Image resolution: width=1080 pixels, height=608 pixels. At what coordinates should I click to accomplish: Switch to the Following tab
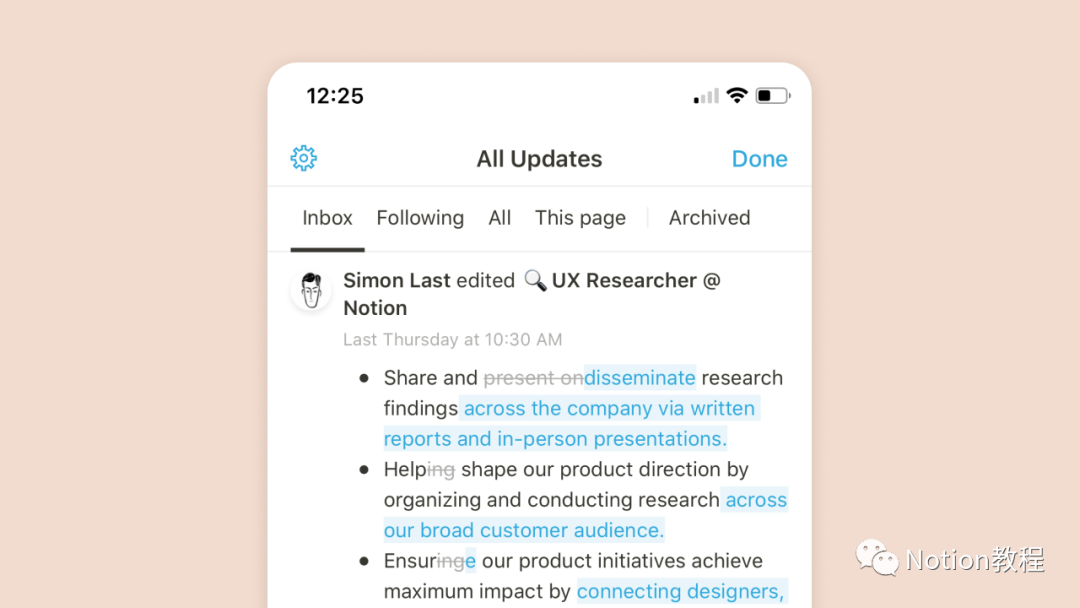point(420,218)
